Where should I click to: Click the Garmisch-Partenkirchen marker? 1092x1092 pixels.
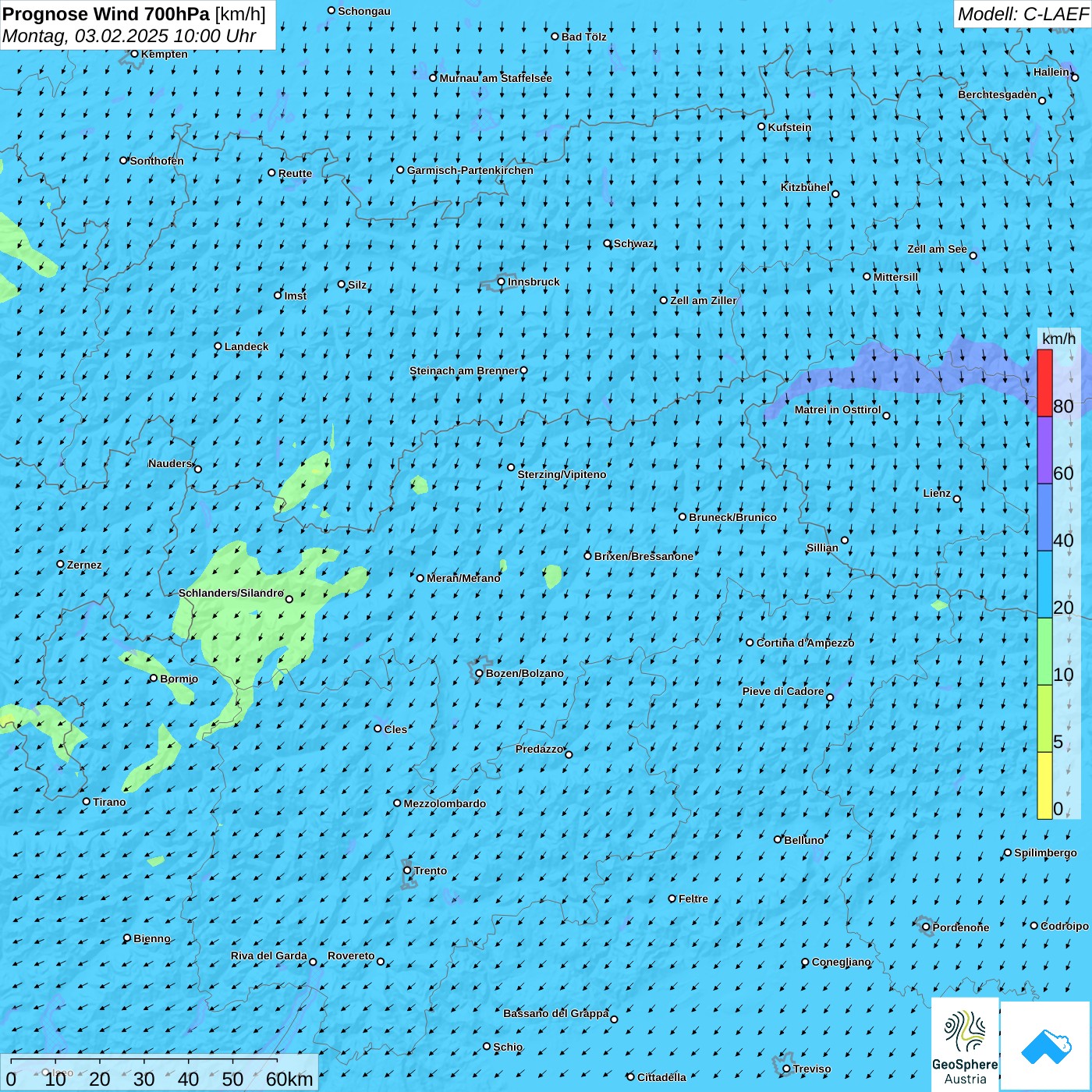coord(401,170)
